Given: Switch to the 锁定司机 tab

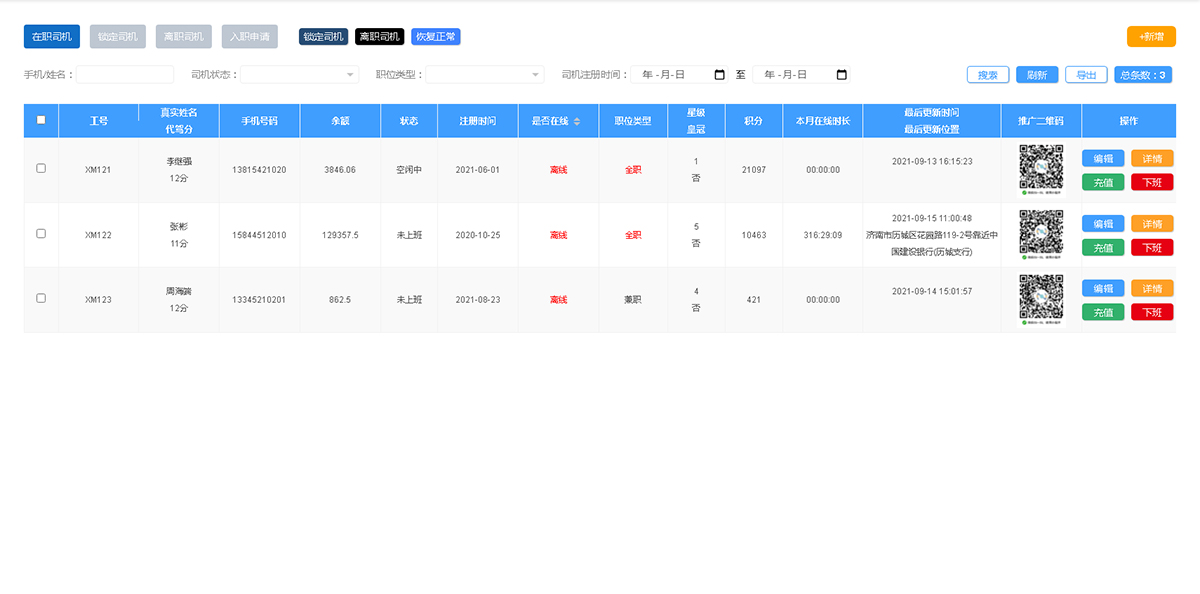Looking at the screenshot, I should [117, 36].
